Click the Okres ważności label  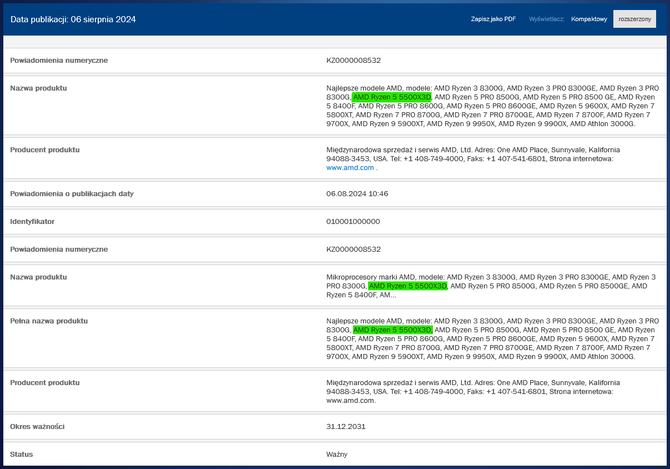(x=37, y=426)
